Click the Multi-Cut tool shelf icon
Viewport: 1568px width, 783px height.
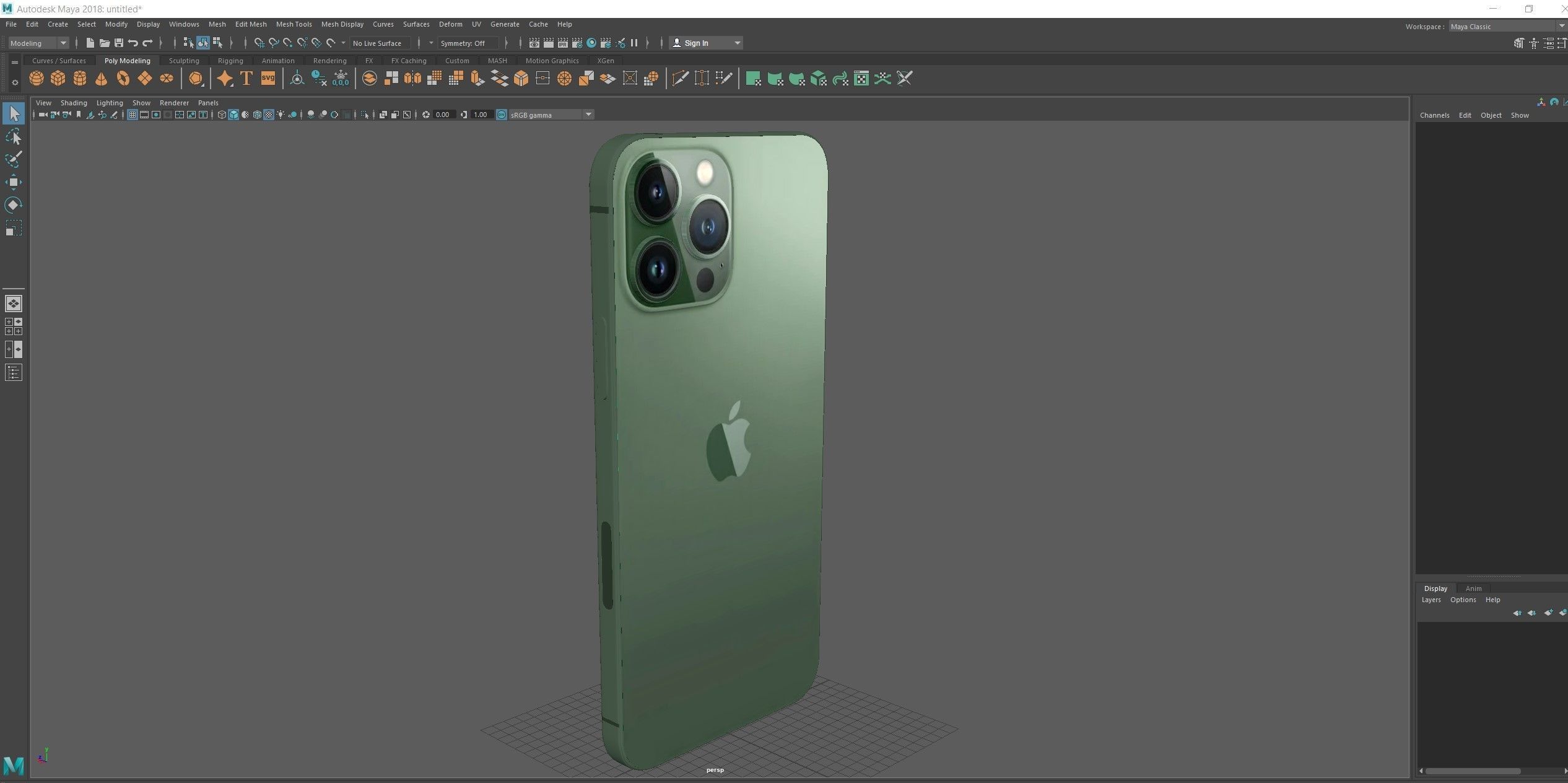681,79
